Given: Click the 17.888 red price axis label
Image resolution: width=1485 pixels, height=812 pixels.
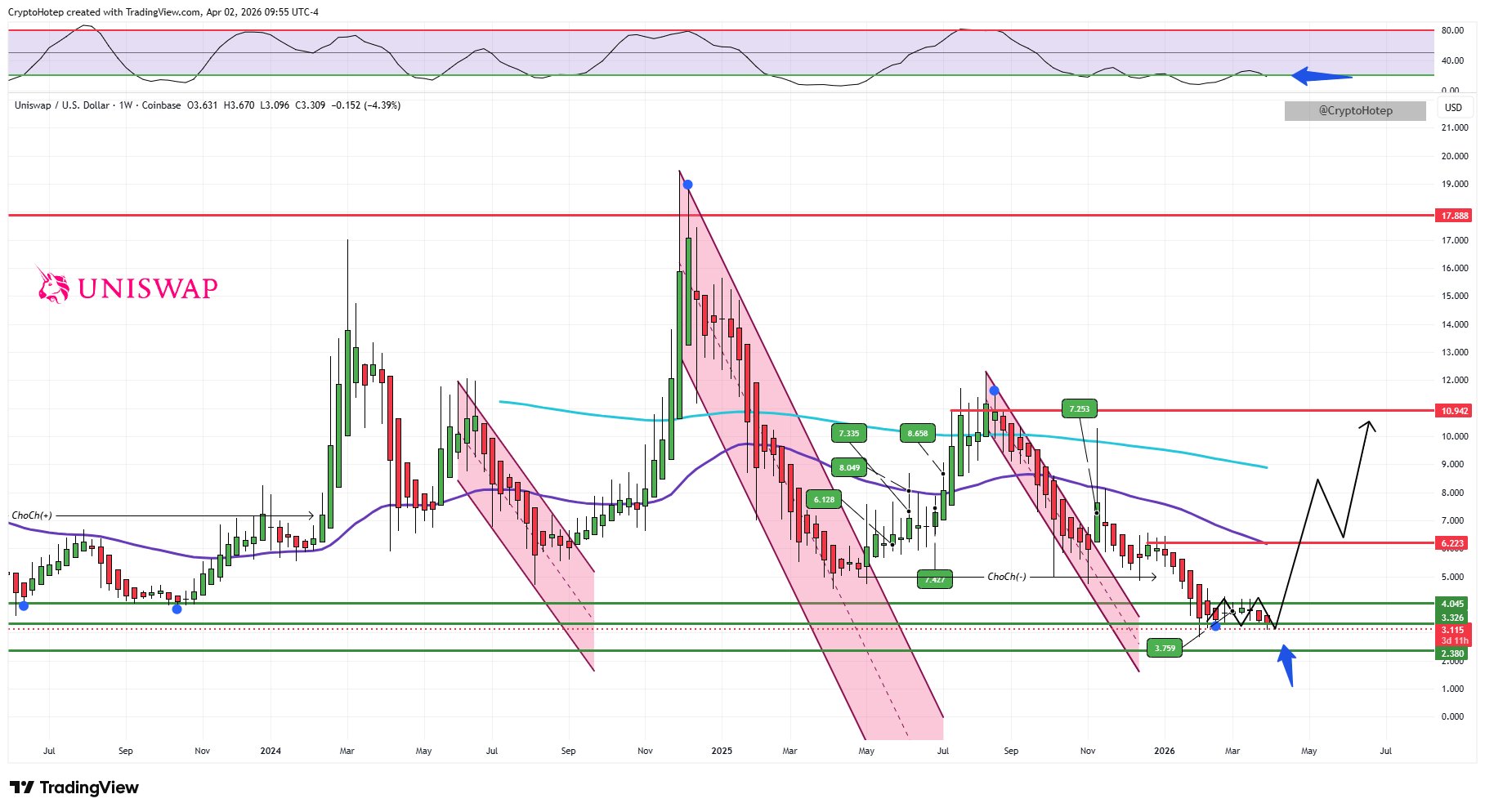Looking at the screenshot, I should click(1454, 216).
